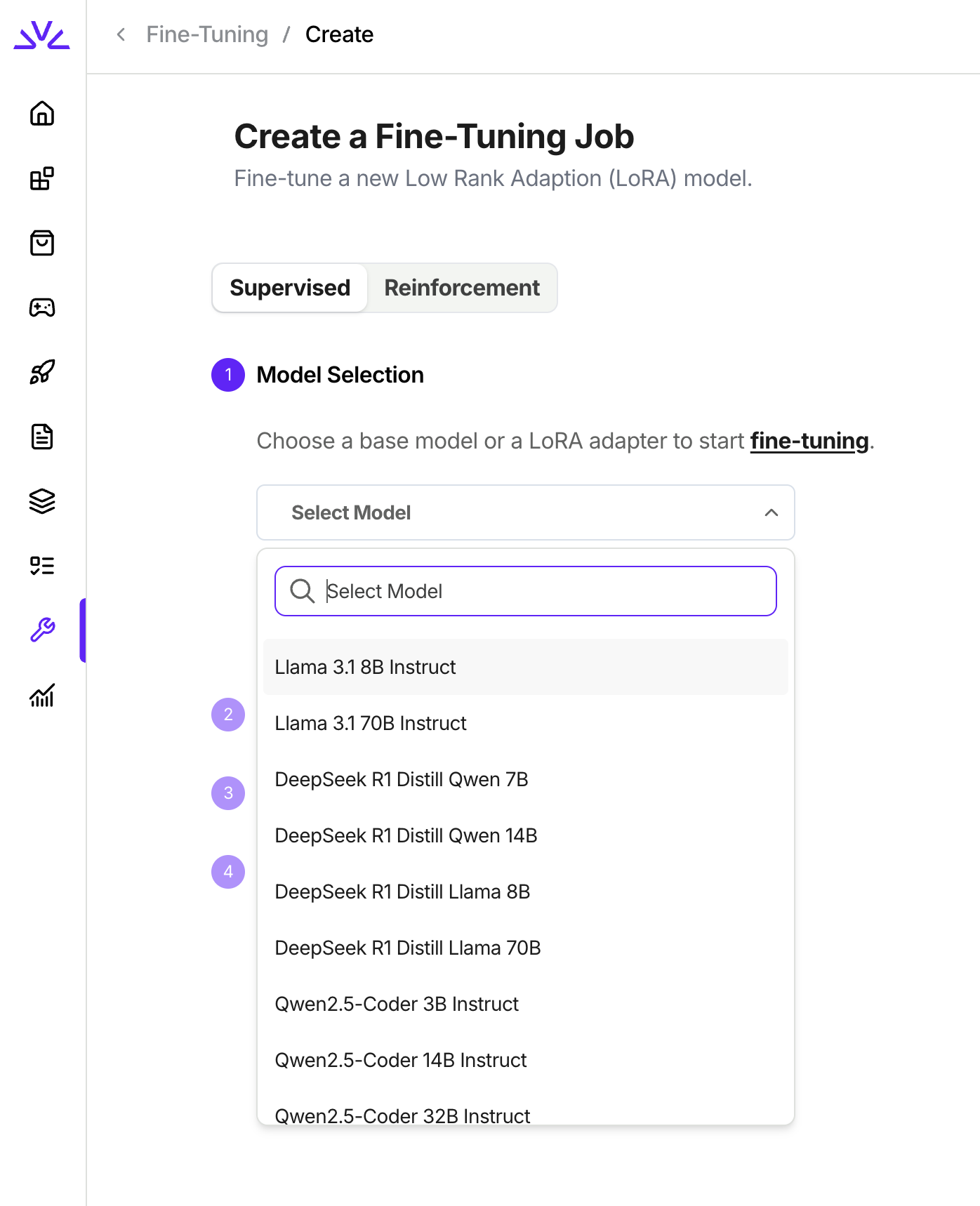Open the analytics chart icon
The height and width of the screenshot is (1206, 980).
pyautogui.click(x=42, y=695)
